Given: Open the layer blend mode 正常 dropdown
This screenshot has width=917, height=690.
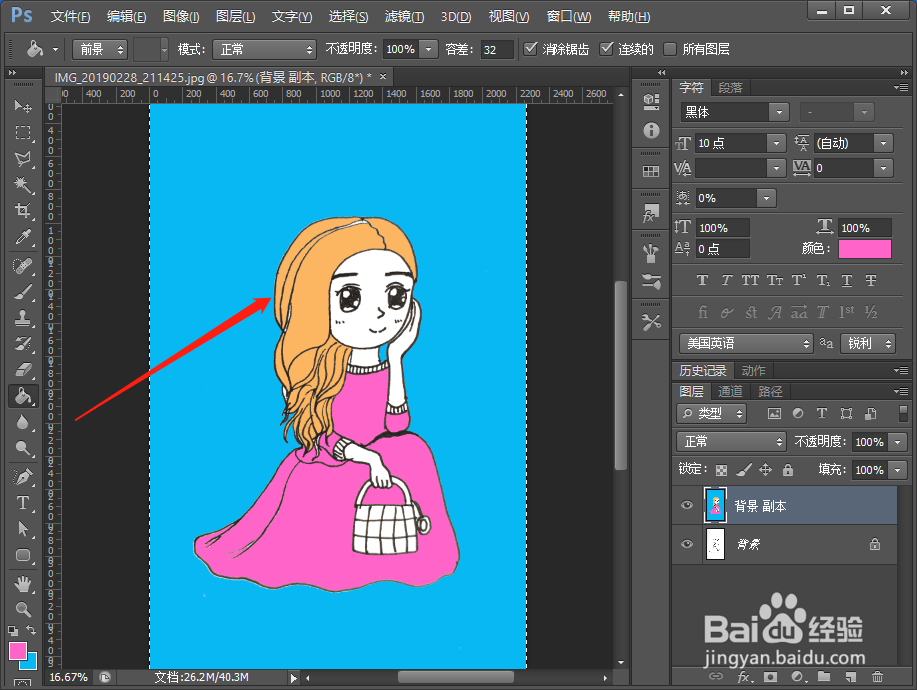Looking at the screenshot, I should [732, 441].
